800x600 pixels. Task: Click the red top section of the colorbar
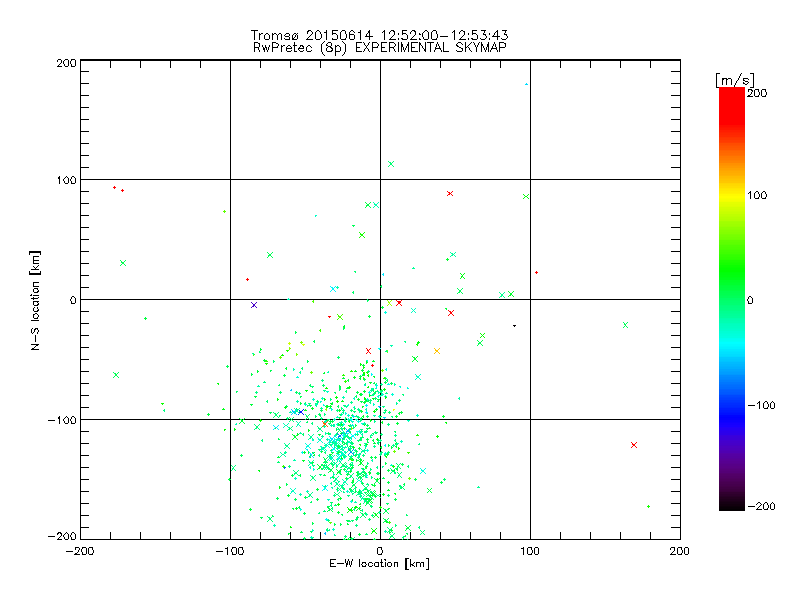point(732,105)
